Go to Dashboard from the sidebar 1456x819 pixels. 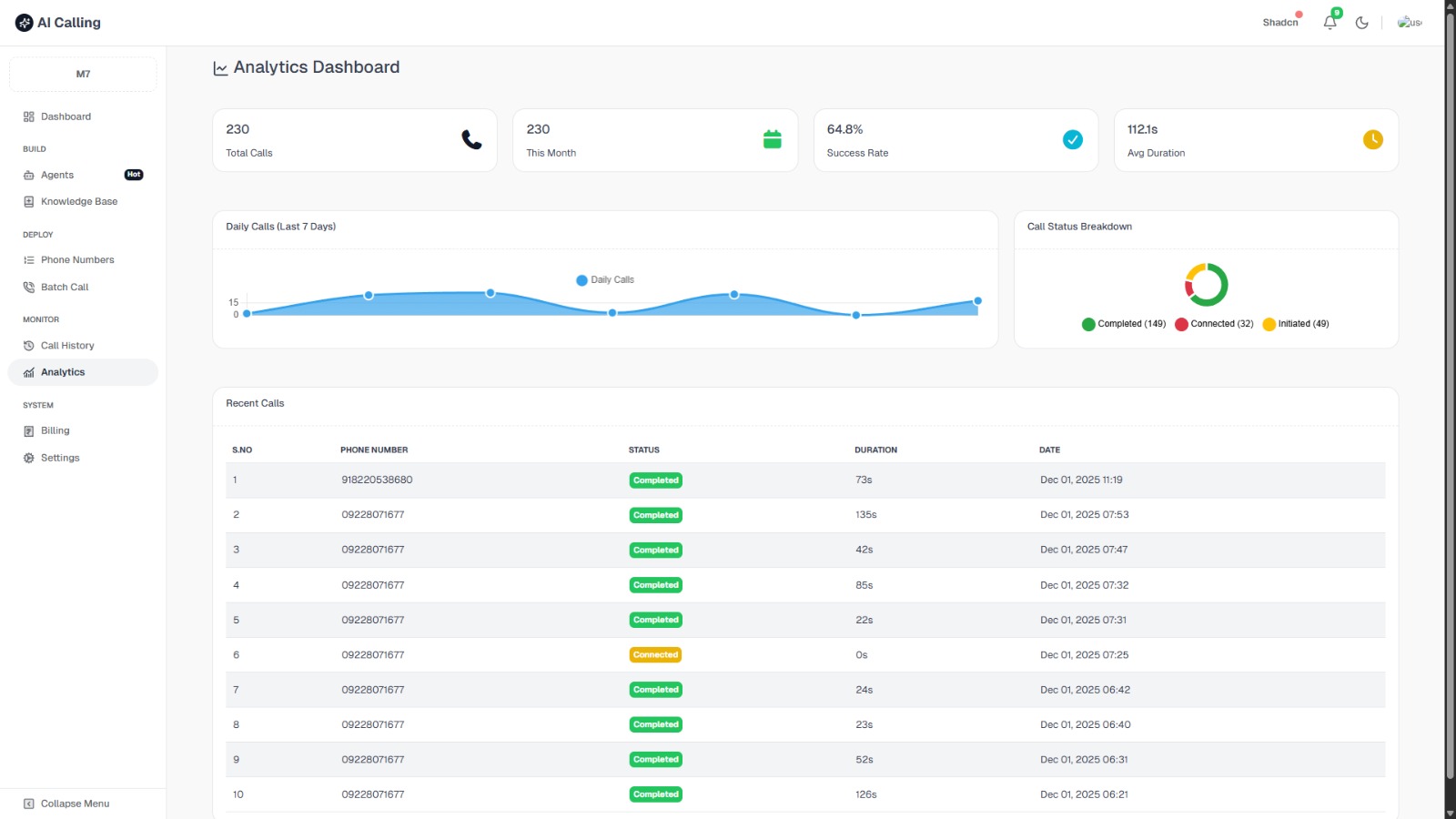66,116
